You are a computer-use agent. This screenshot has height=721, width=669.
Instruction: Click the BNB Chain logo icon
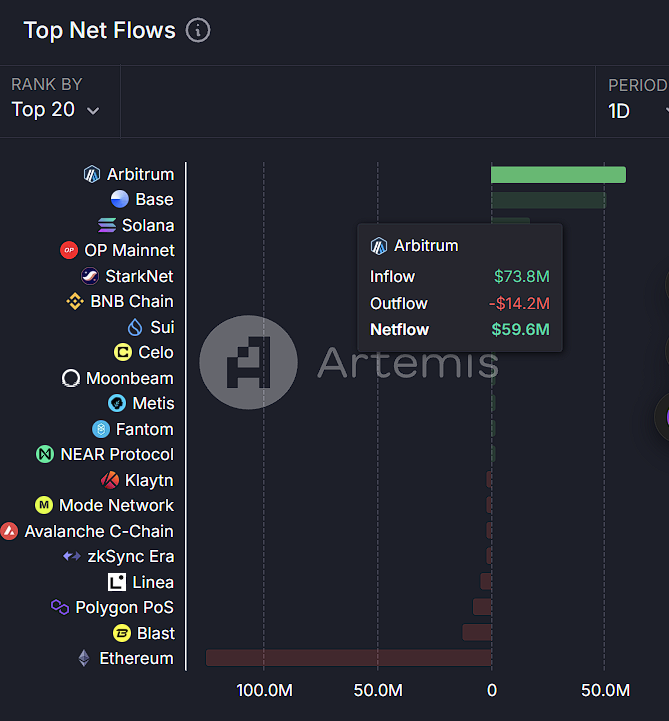(75, 301)
